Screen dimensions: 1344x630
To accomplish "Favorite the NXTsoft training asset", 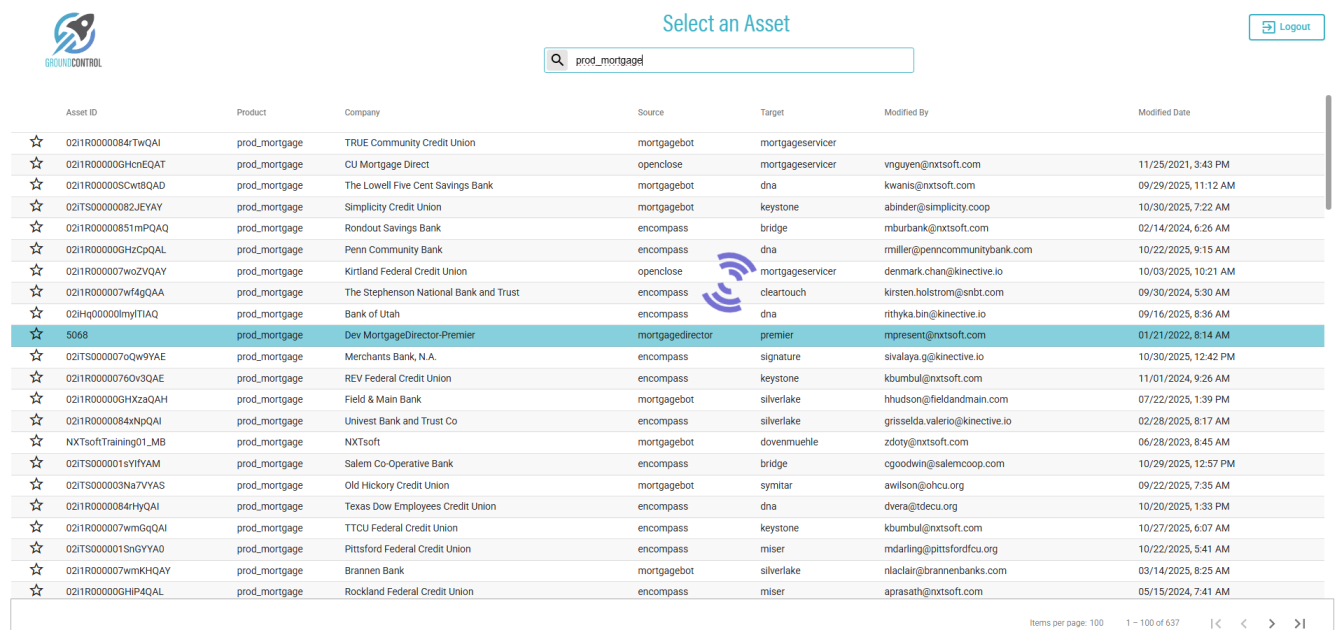I will click(x=37, y=441).
